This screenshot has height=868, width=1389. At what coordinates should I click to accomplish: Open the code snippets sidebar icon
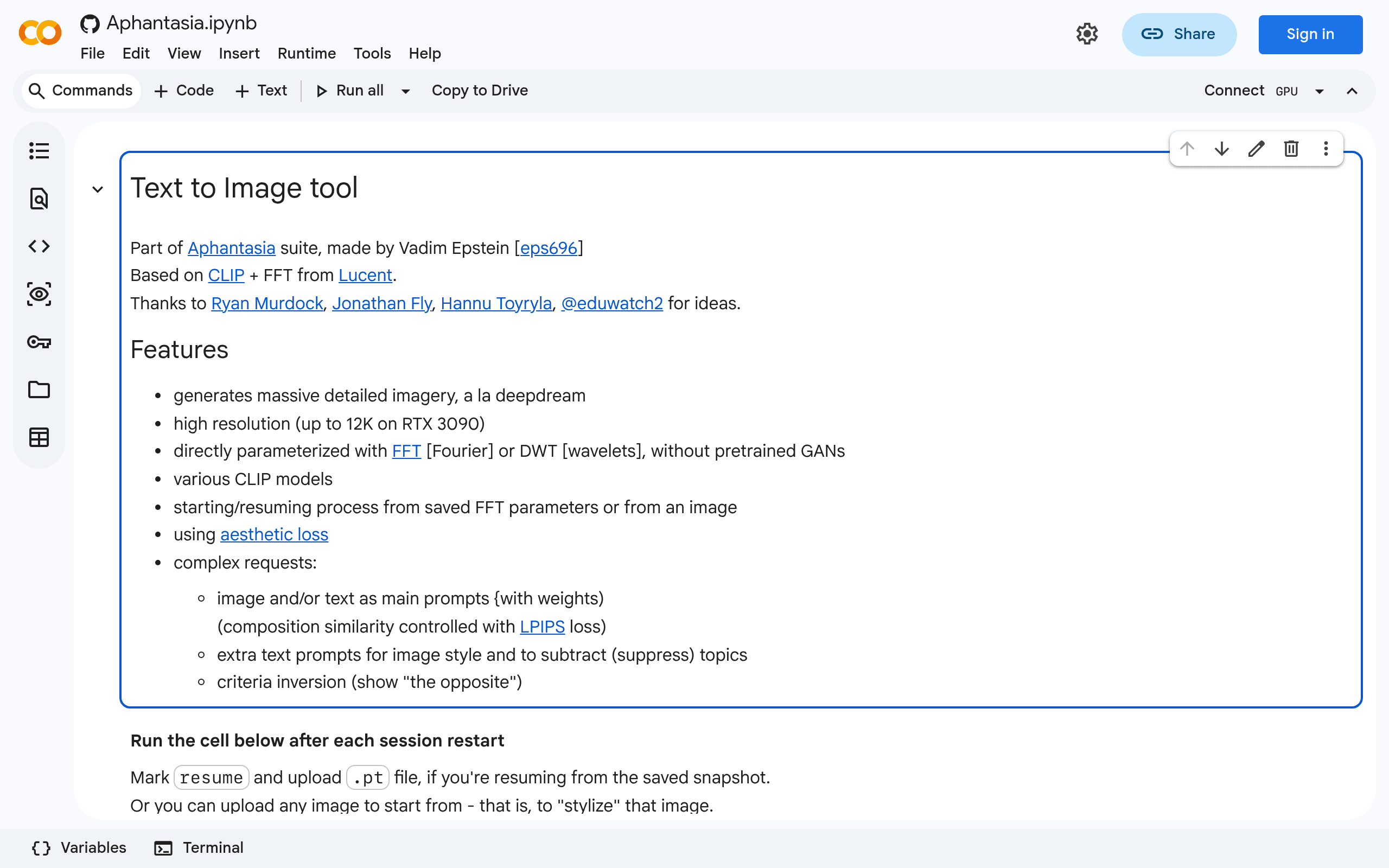pyautogui.click(x=39, y=246)
